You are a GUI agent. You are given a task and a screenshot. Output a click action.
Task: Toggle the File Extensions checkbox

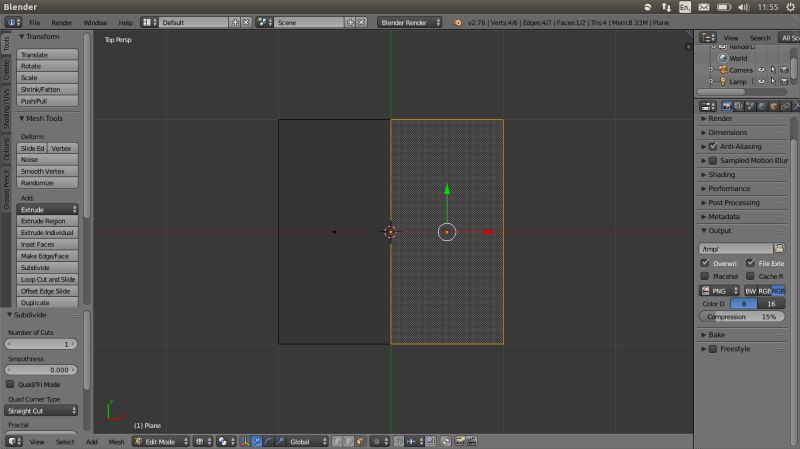(x=750, y=263)
